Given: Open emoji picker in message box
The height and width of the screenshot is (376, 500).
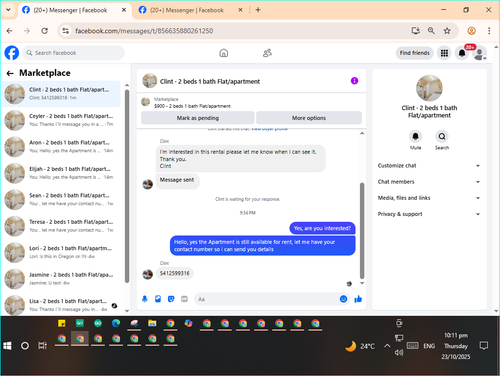Looking at the screenshot, I should click(x=343, y=299).
